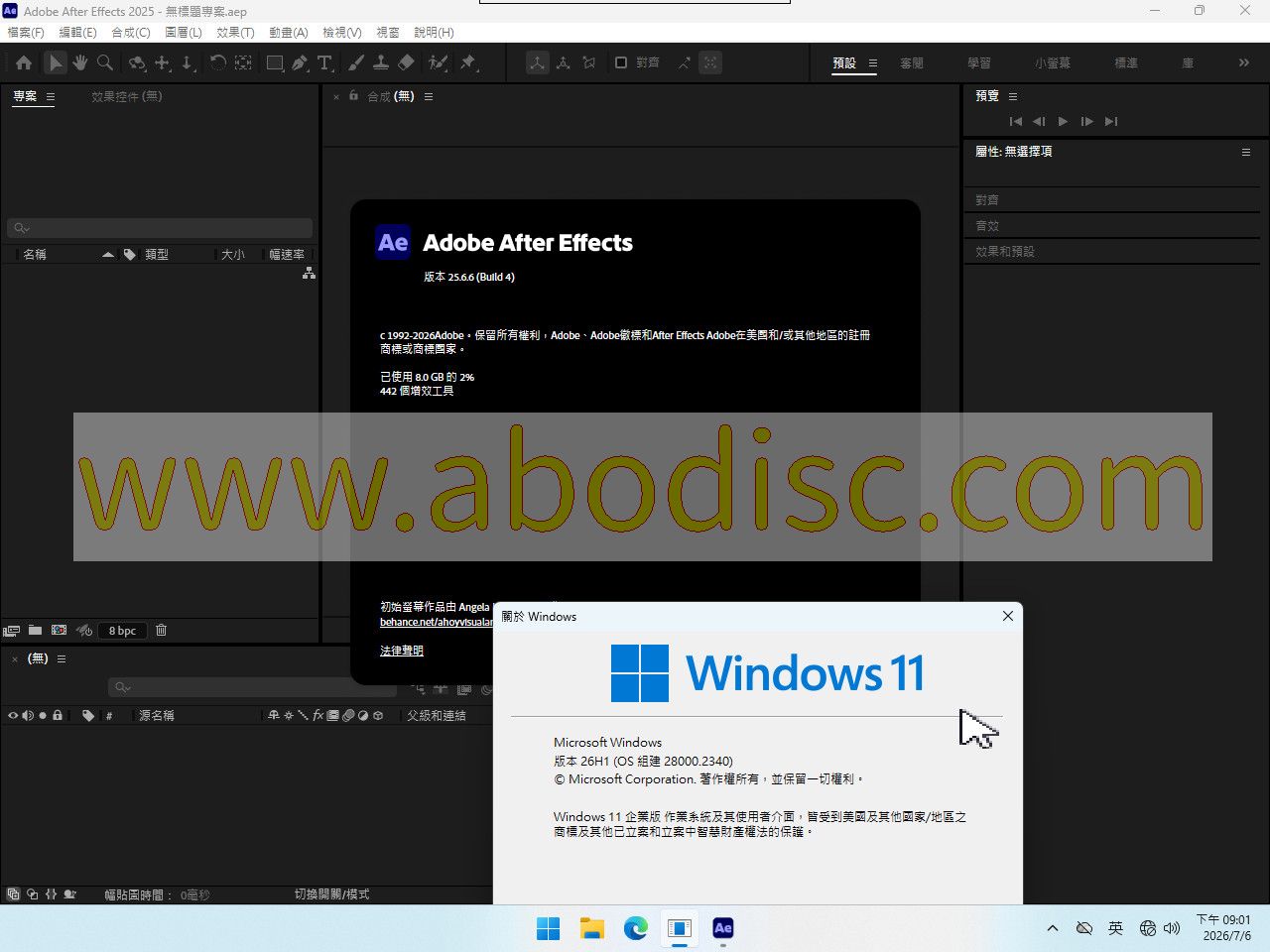Screen dimensions: 1270x952
Task: Select the Orbit camera tool
Action: pyautogui.click(x=137, y=62)
